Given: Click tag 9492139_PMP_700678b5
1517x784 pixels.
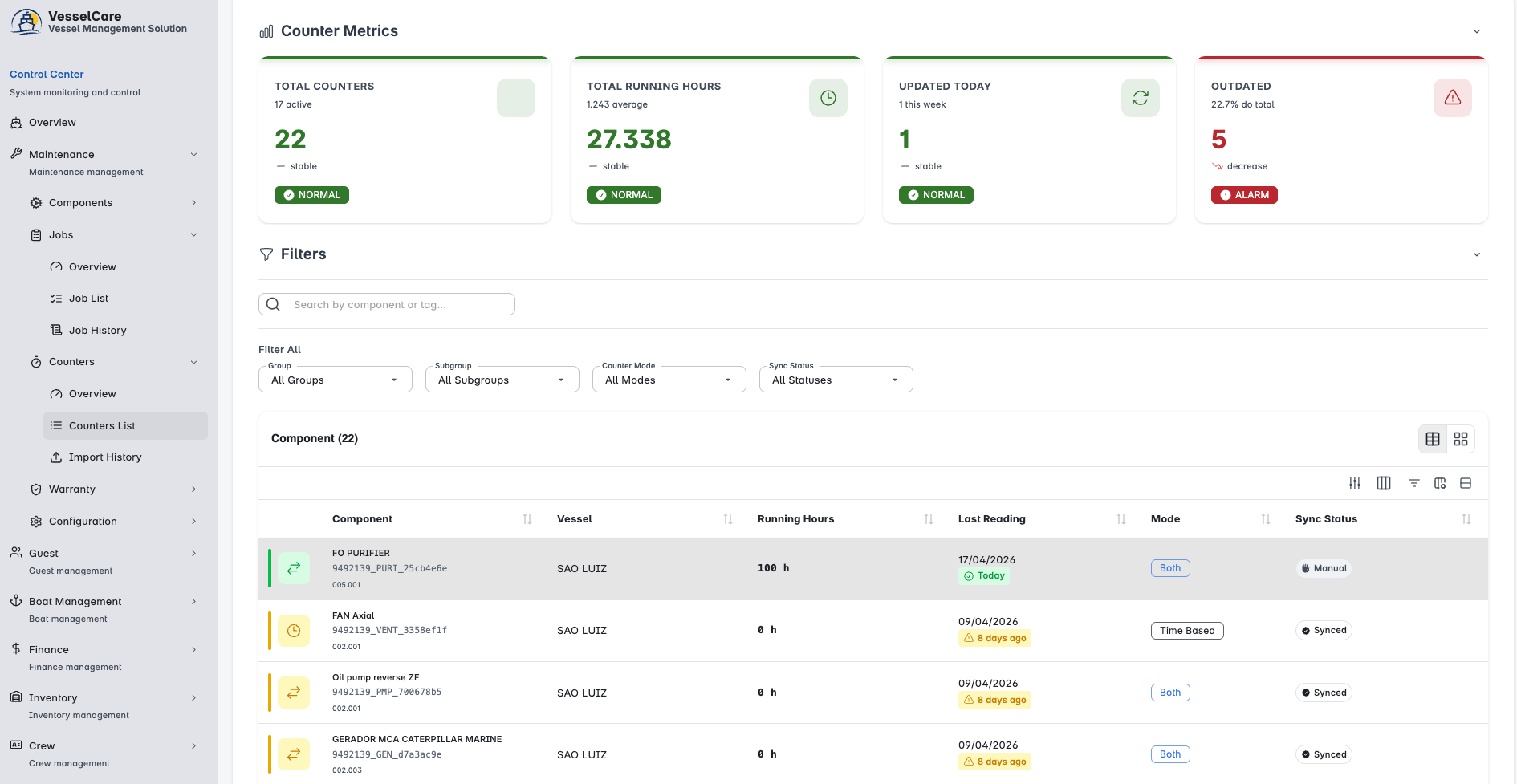Looking at the screenshot, I should click(x=387, y=692).
